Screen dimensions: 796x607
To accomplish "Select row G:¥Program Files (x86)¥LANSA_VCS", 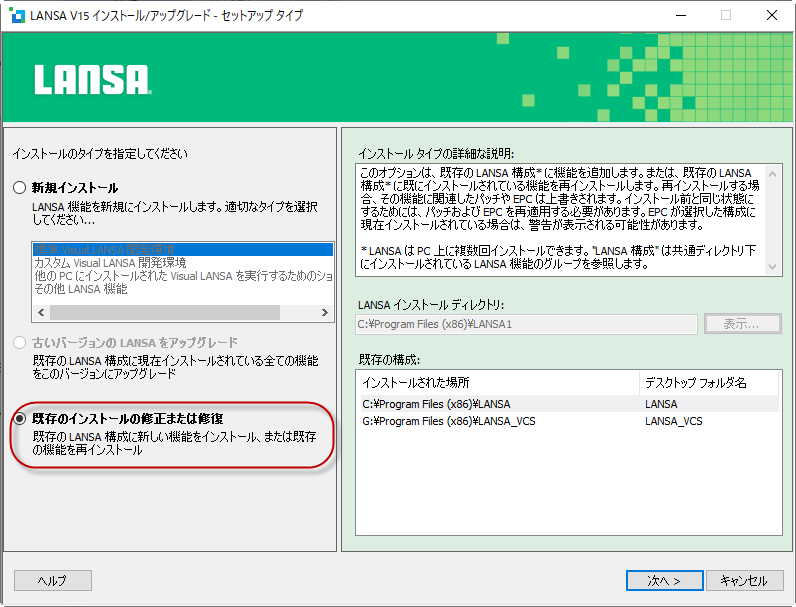I will coord(569,421).
